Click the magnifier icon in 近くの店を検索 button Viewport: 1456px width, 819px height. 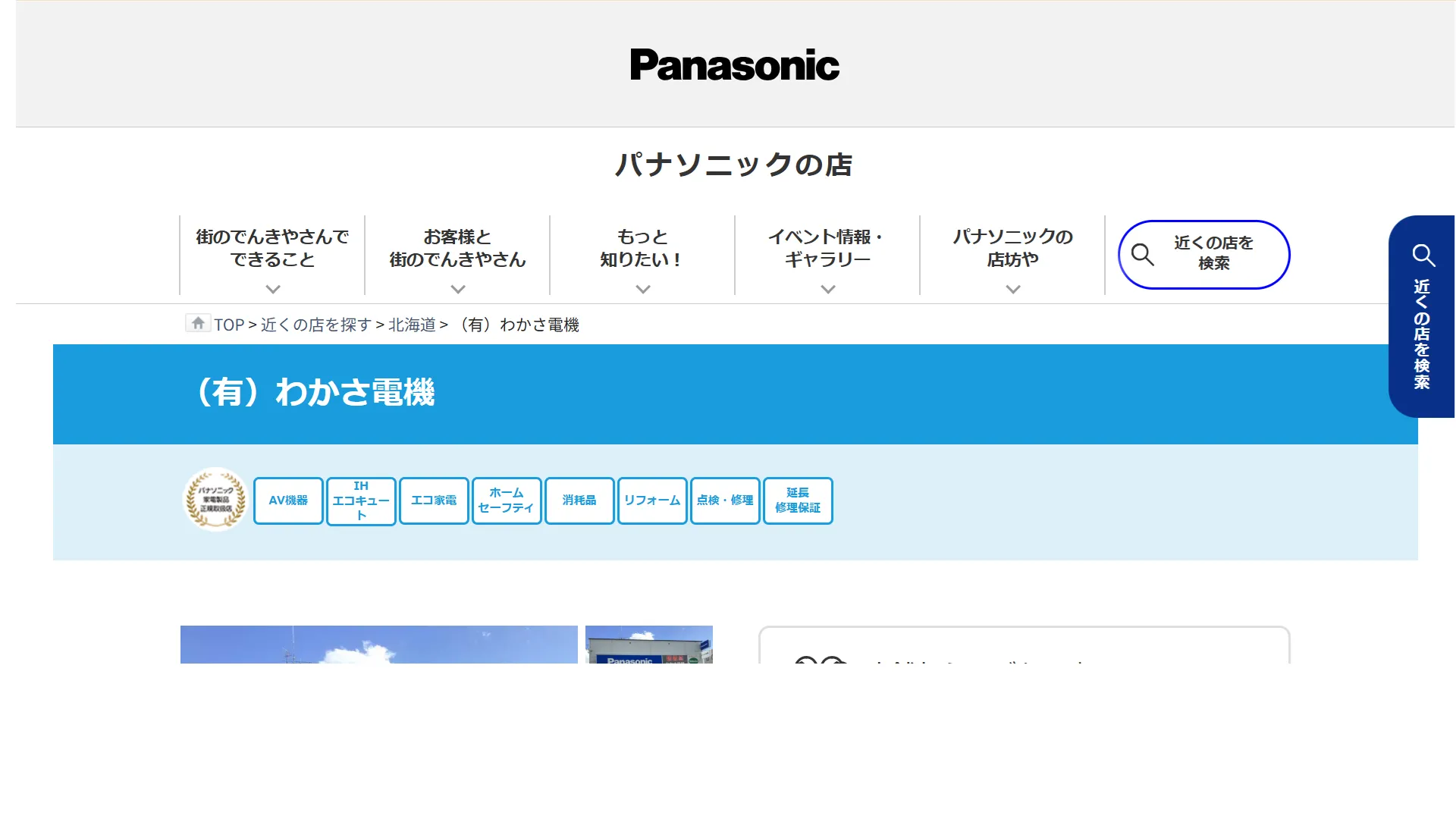click(x=1142, y=255)
